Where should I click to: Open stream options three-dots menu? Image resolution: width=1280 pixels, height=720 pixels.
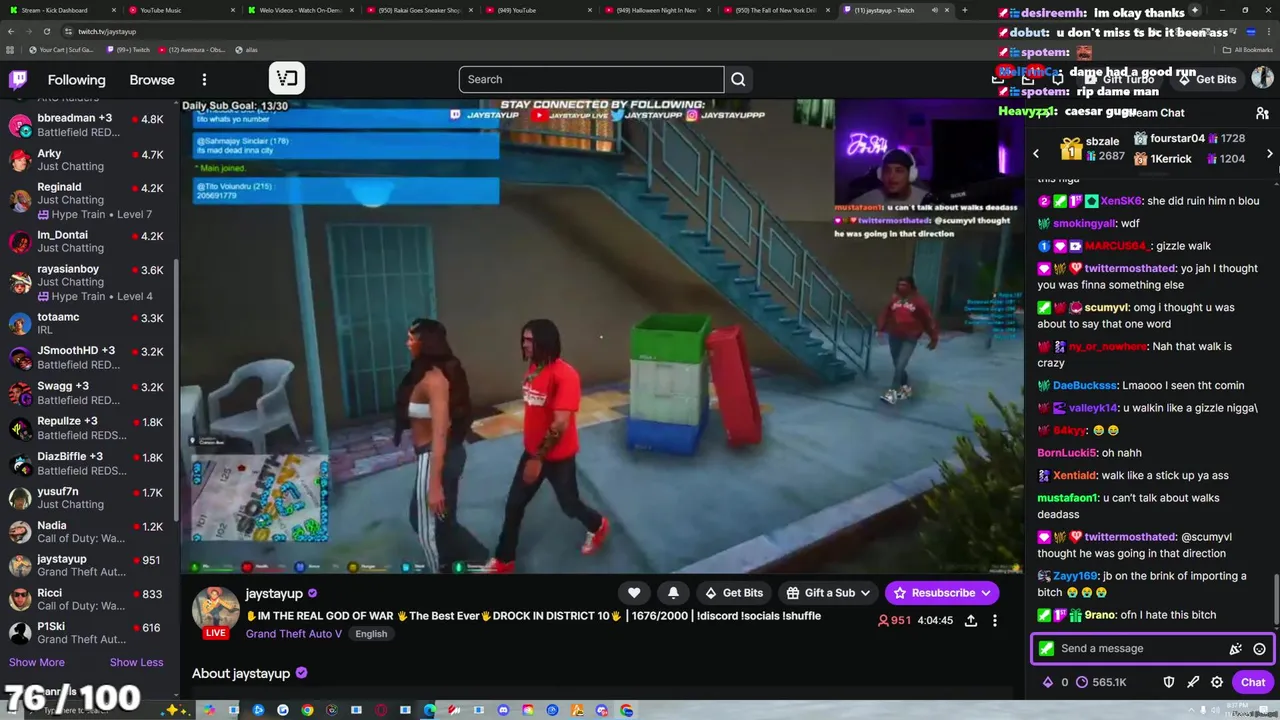(x=994, y=621)
